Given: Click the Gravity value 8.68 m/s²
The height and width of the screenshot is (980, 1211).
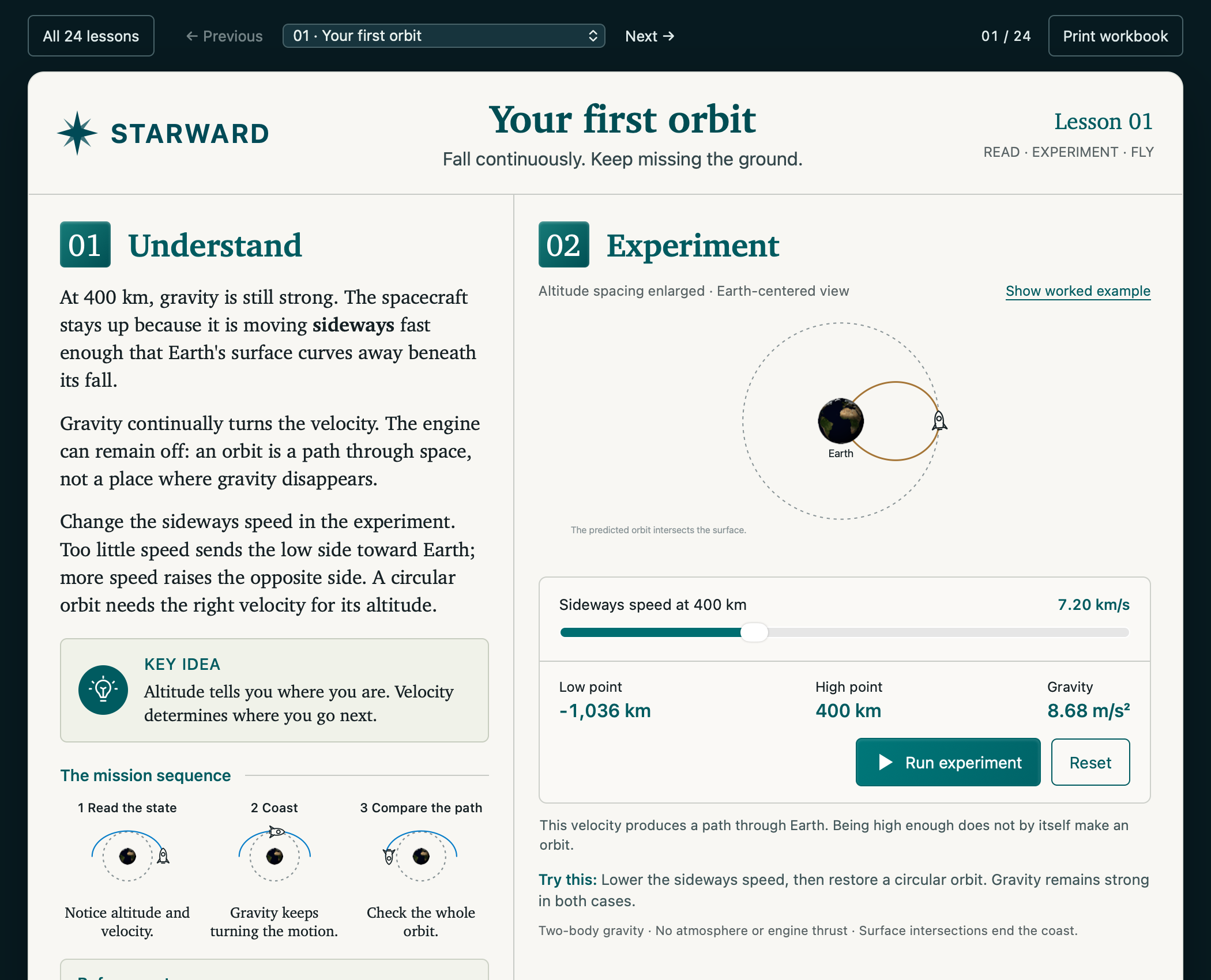Looking at the screenshot, I should click(1089, 710).
